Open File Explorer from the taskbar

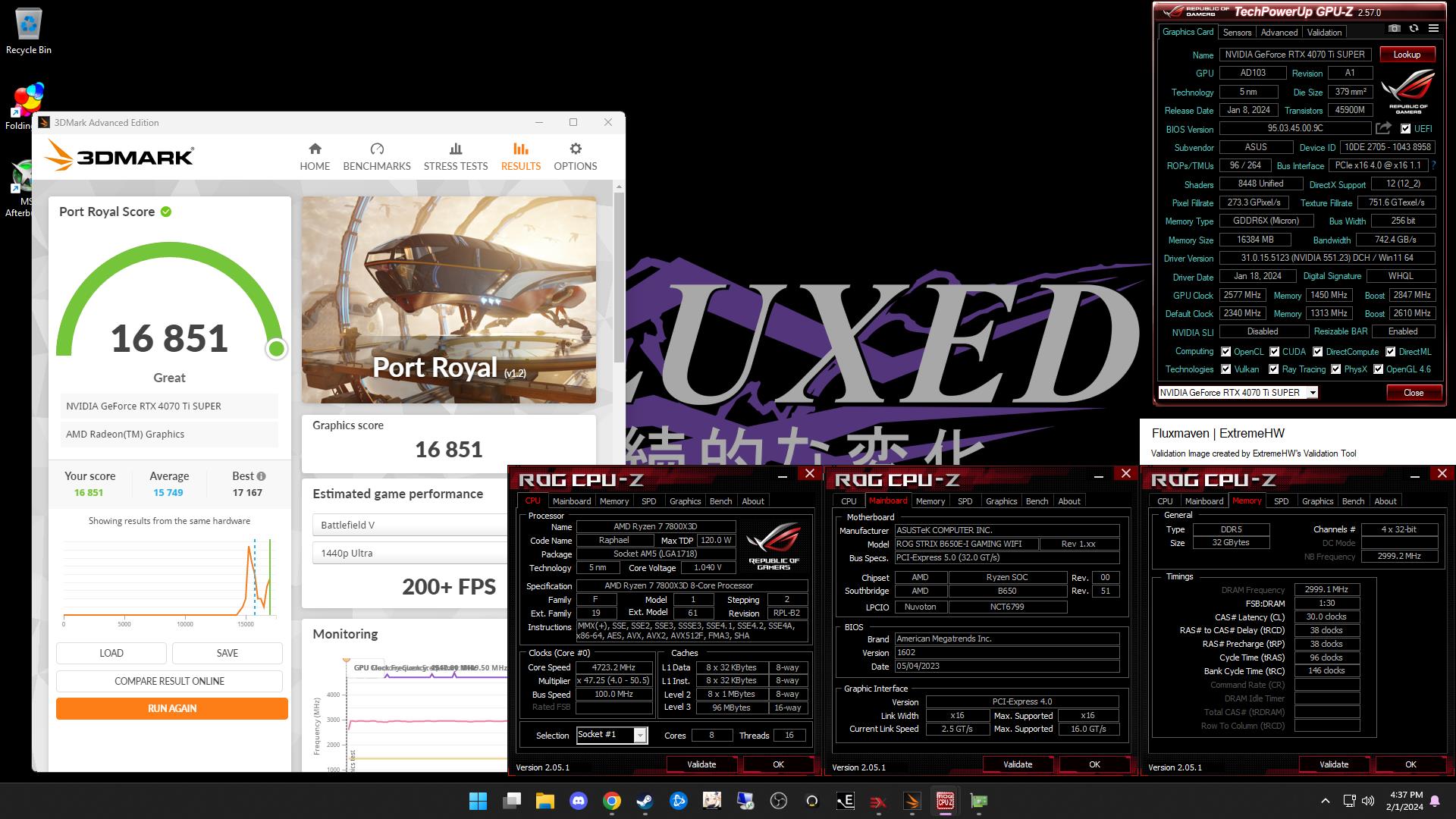544,801
